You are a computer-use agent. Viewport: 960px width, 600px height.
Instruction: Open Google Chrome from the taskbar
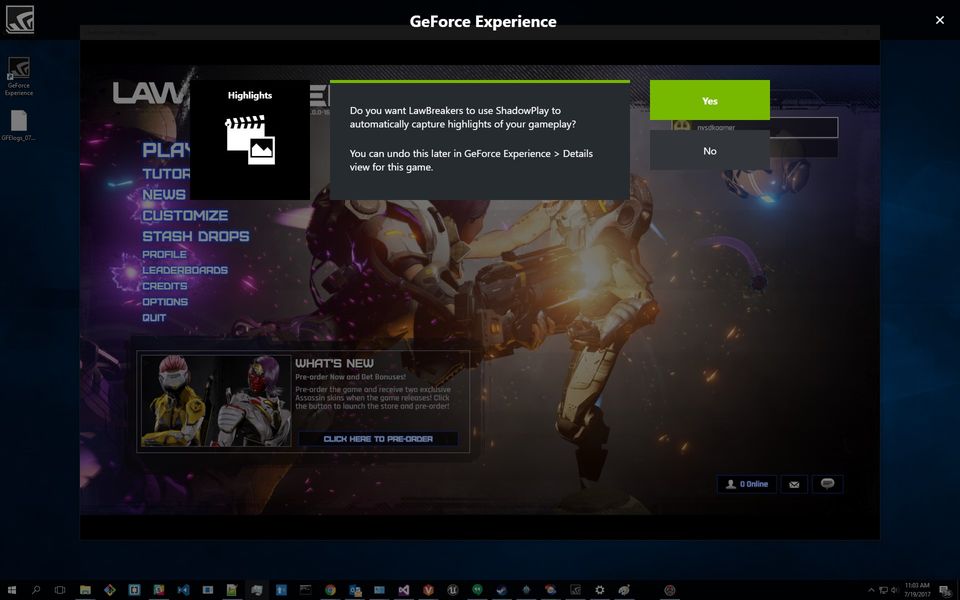tap(330, 590)
